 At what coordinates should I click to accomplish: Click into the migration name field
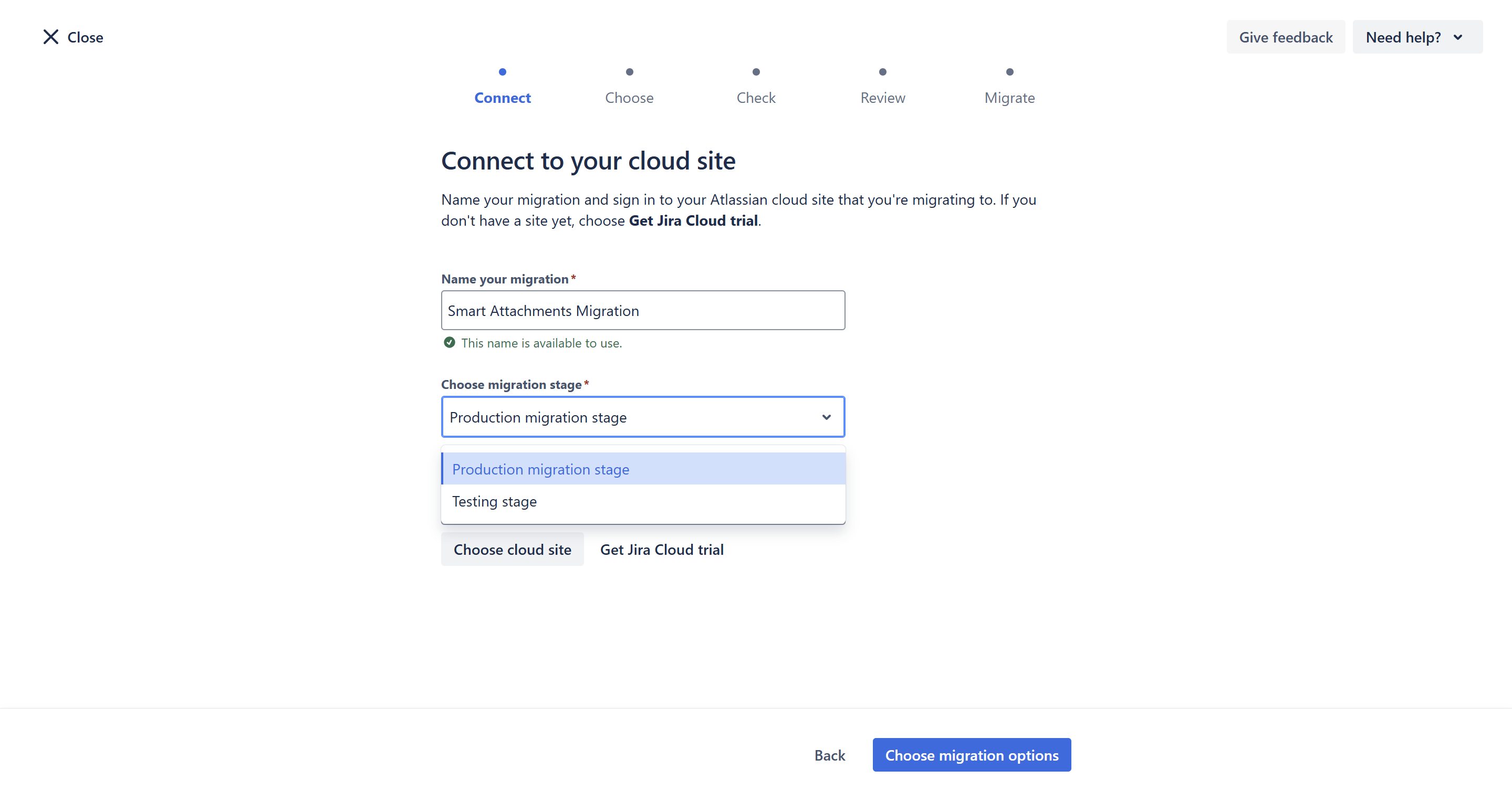tap(643, 310)
